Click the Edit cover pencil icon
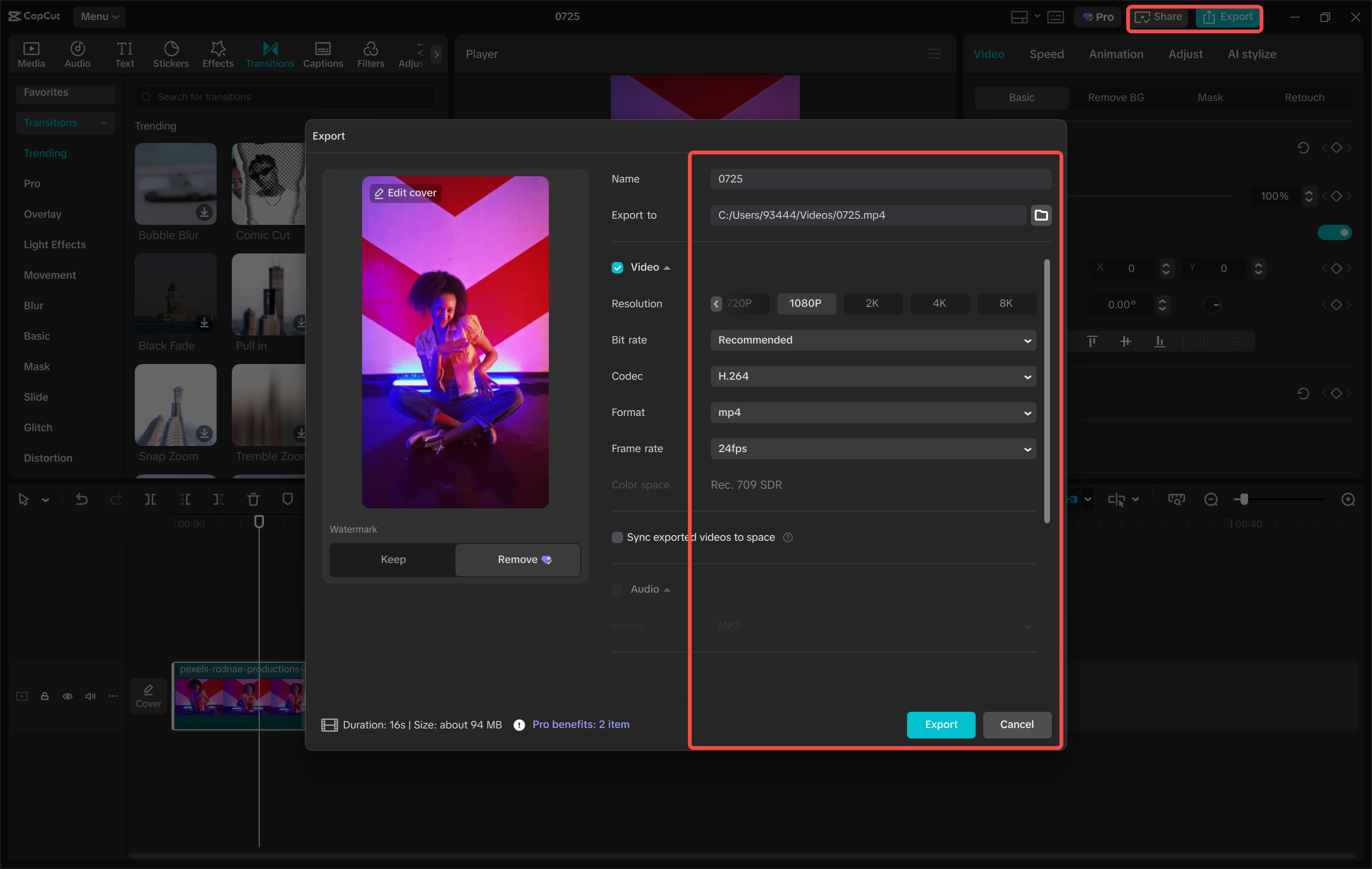 tap(379, 193)
